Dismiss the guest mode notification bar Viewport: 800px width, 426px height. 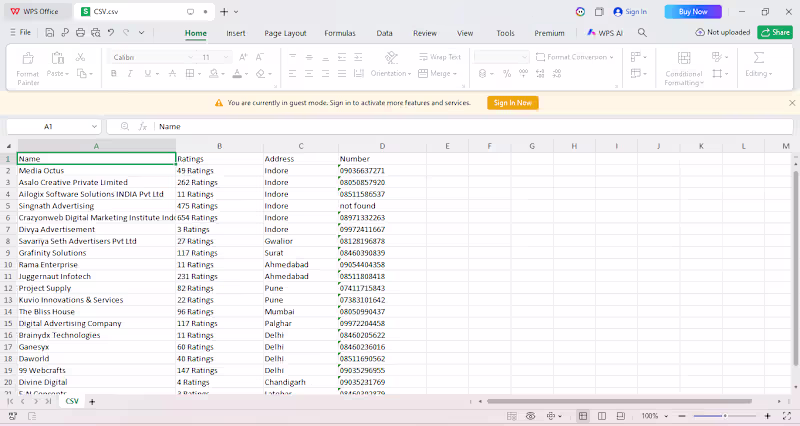[x=792, y=103]
